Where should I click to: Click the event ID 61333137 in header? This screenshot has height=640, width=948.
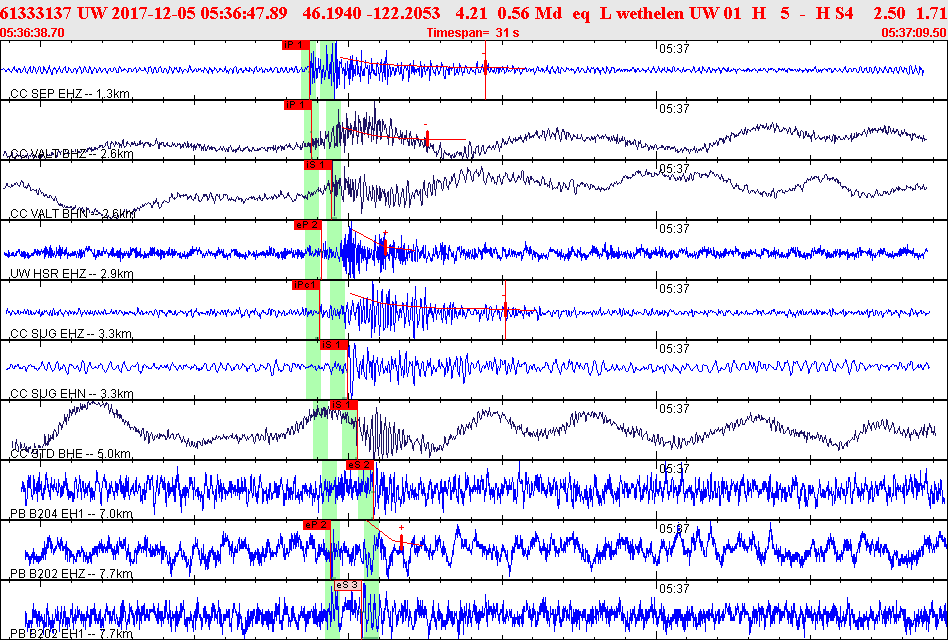coord(37,13)
